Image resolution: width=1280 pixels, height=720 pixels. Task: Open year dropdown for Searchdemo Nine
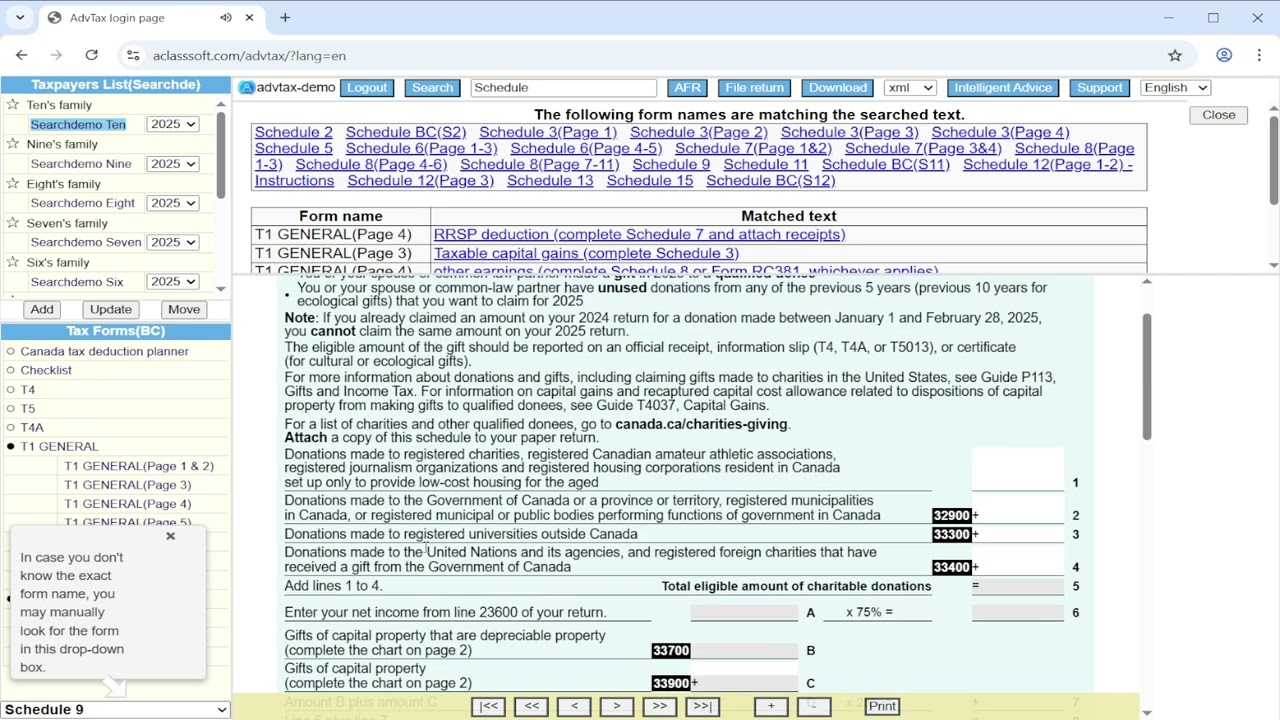tap(172, 164)
